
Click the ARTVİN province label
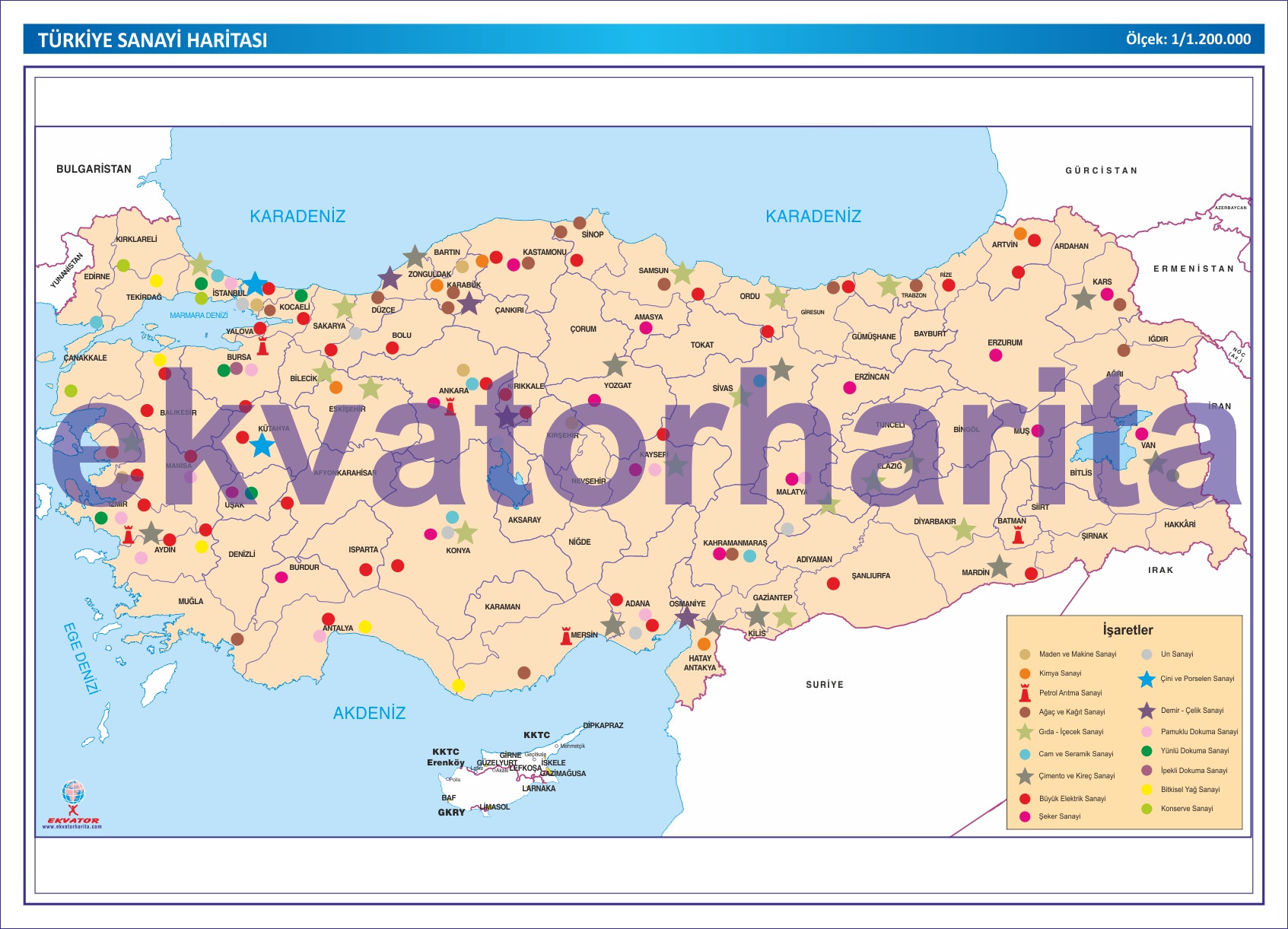1005,244
